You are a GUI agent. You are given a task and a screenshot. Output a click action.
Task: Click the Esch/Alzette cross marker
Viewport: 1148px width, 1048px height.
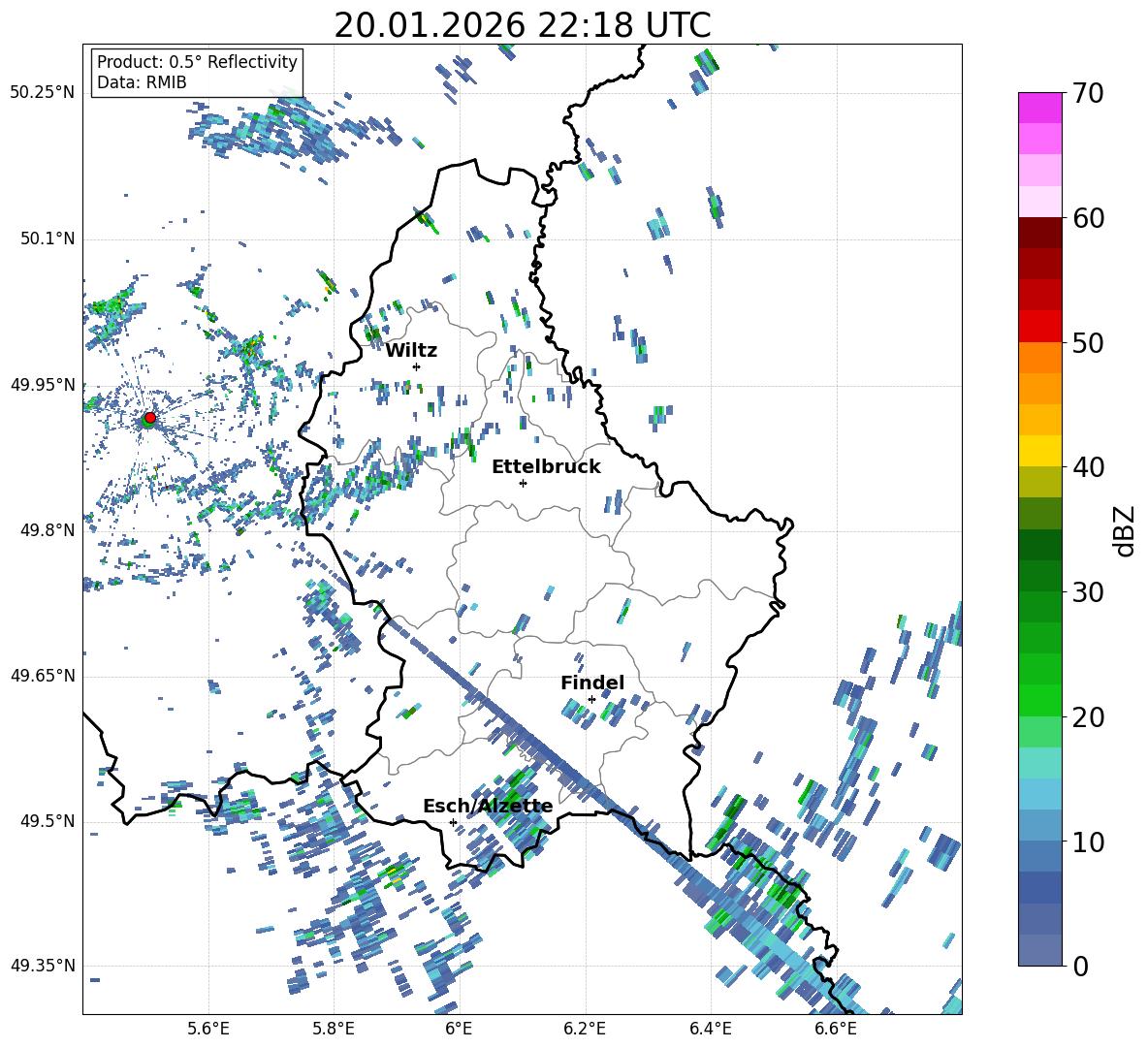(453, 822)
